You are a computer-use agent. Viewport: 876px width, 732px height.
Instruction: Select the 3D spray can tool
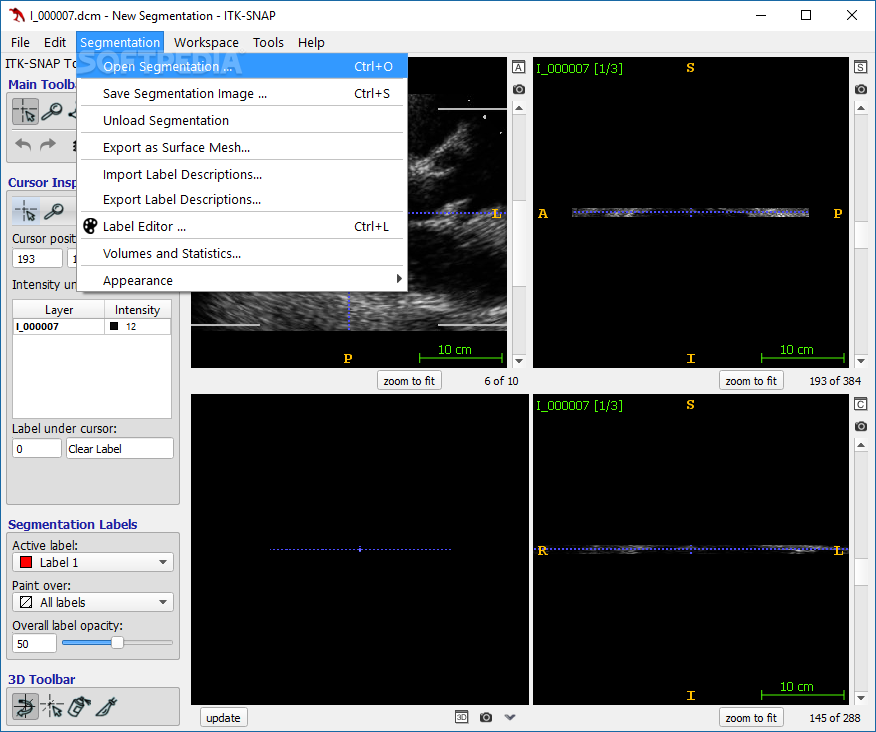(79, 706)
